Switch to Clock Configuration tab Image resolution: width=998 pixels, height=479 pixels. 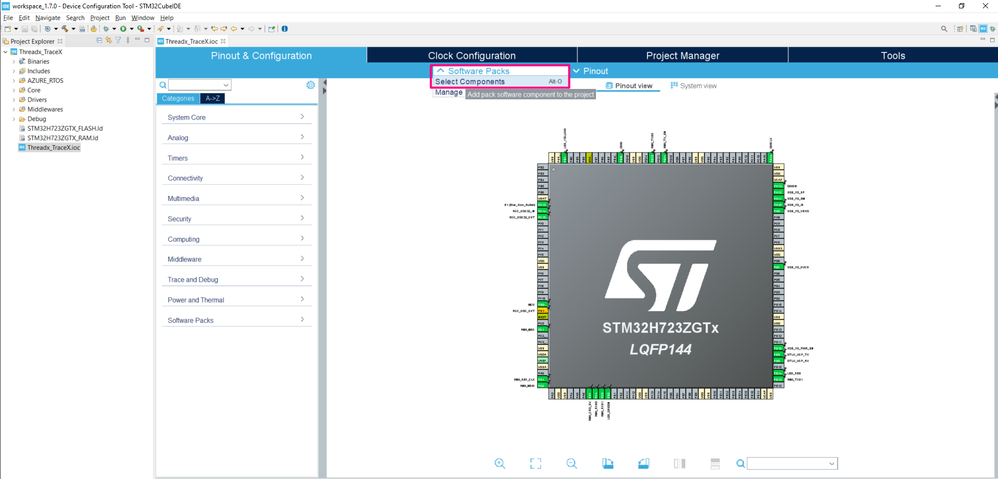point(472,55)
